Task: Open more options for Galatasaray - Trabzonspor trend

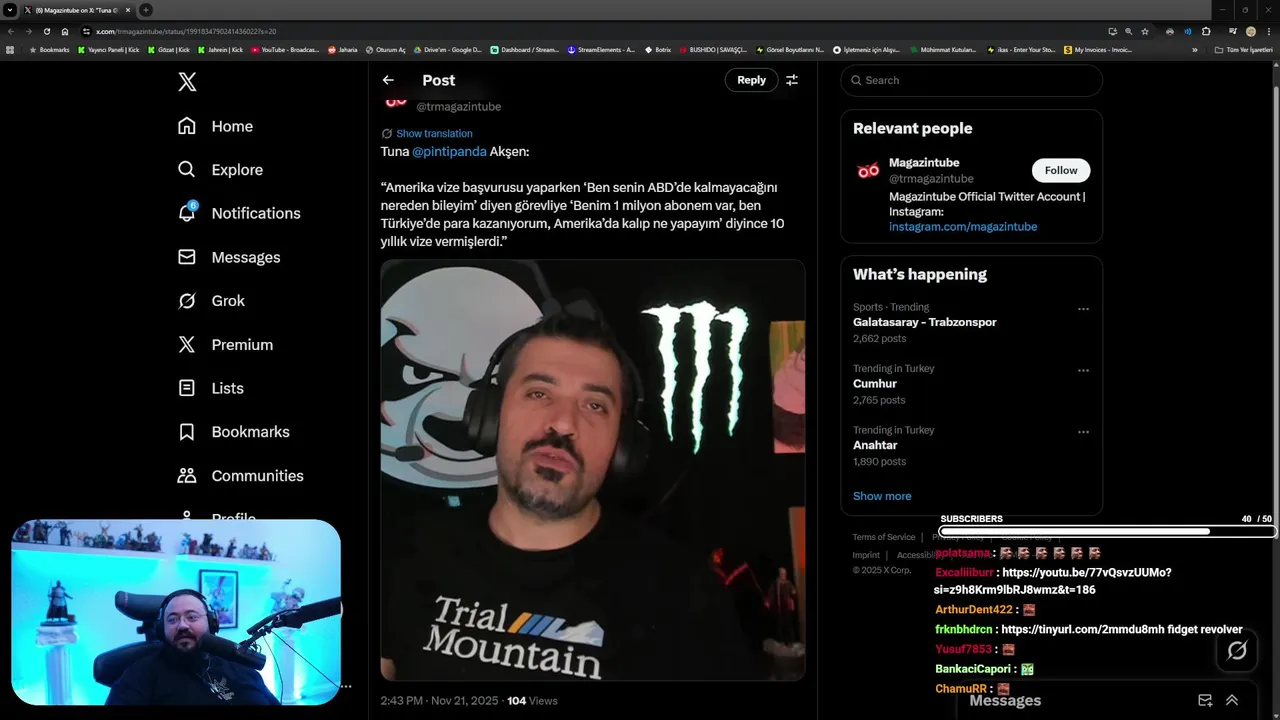Action: (x=1083, y=309)
